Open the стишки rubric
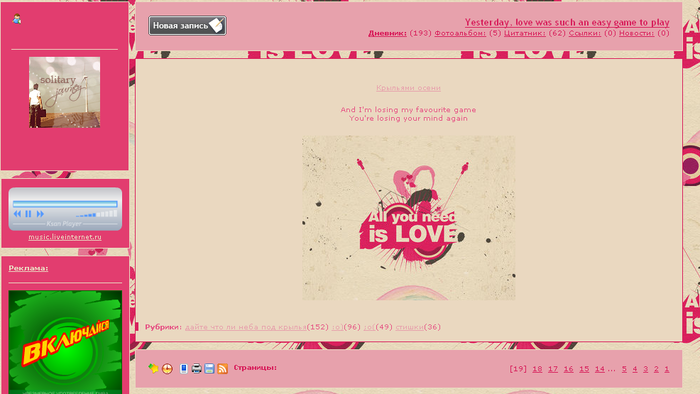Image resolution: width=700 pixels, height=394 pixels. click(409, 327)
